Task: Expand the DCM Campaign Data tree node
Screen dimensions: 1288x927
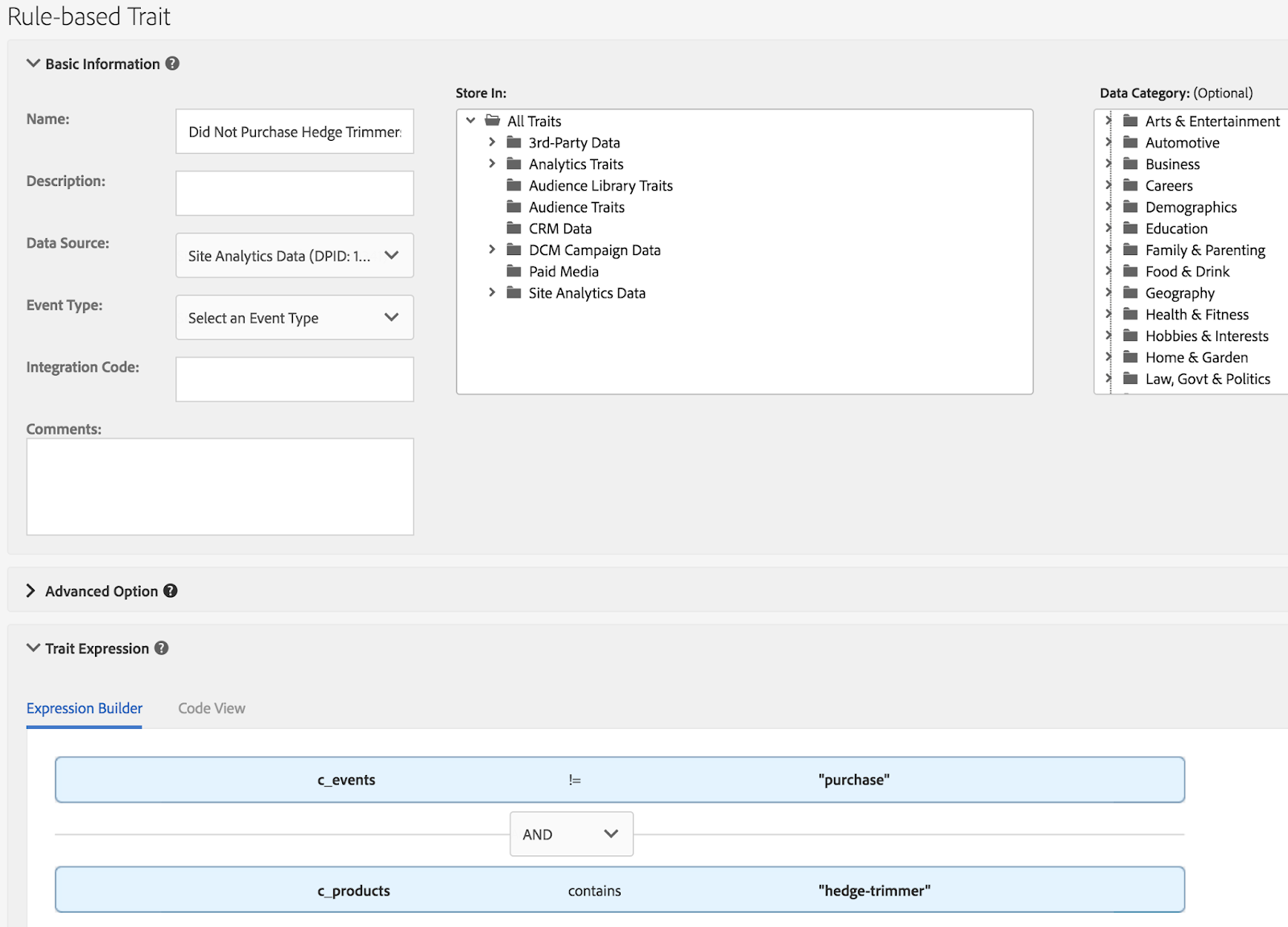Action: 492,250
